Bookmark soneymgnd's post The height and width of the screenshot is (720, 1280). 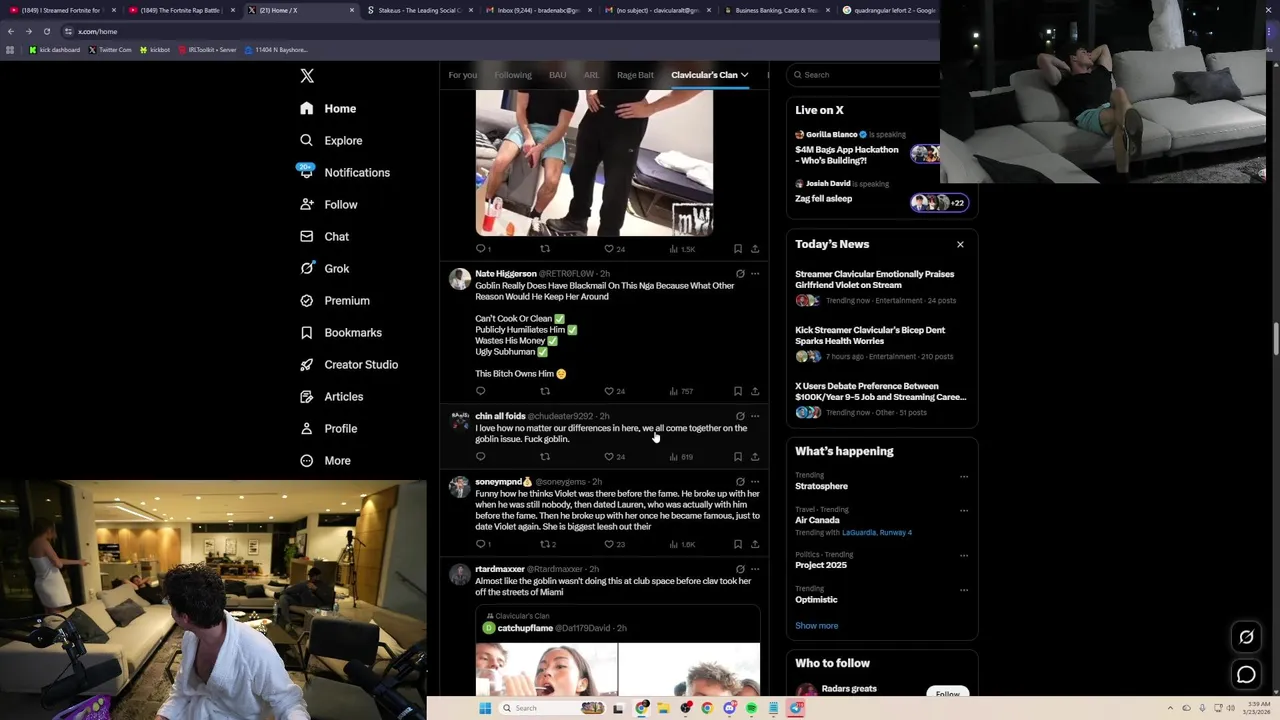pyautogui.click(x=738, y=544)
